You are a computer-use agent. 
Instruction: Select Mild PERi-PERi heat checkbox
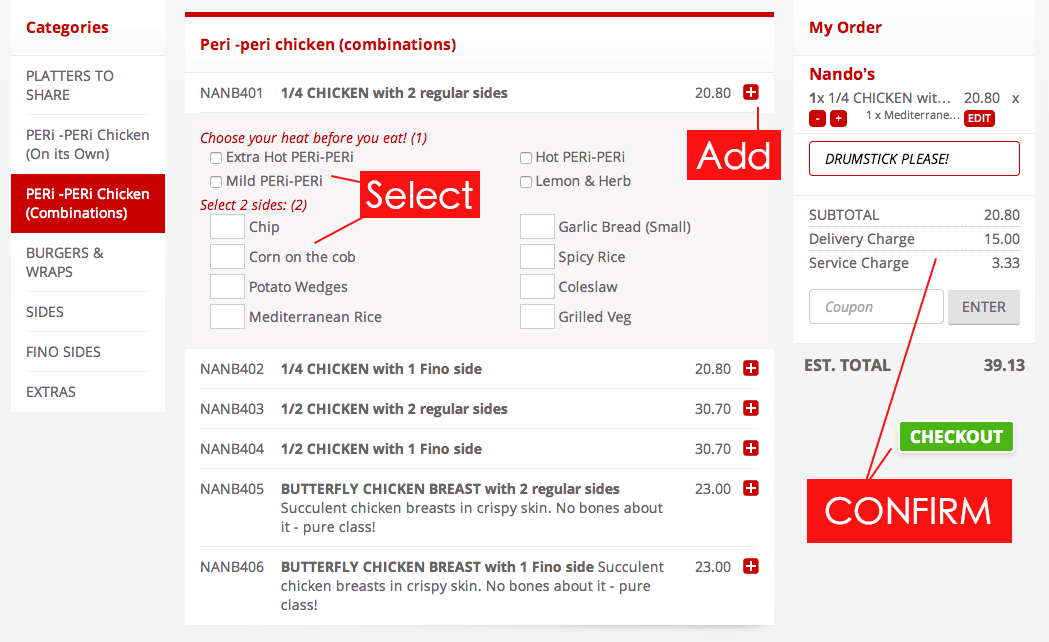(216, 182)
